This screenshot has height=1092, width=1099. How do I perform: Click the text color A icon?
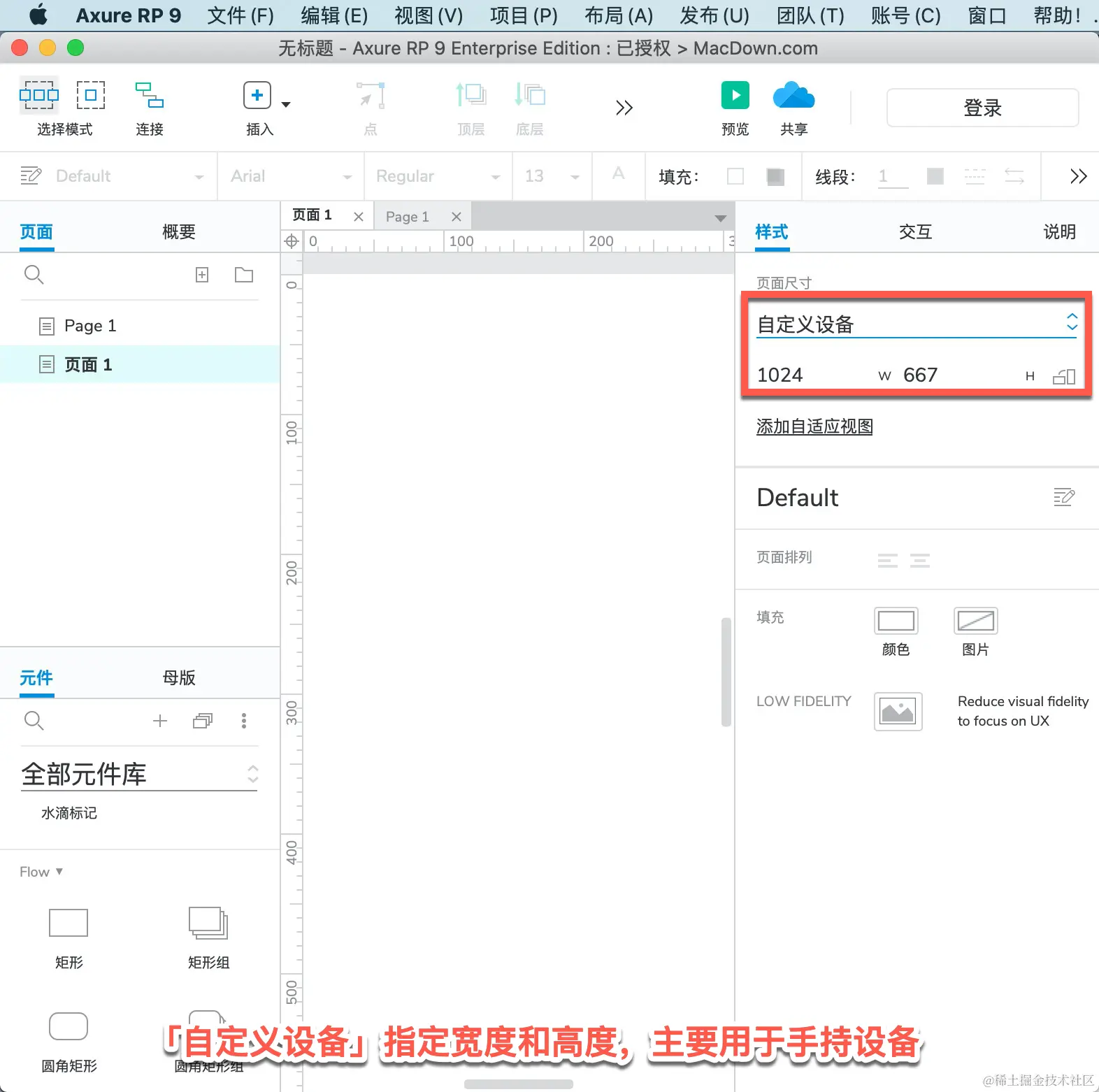pyautogui.click(x=618, y=173)
